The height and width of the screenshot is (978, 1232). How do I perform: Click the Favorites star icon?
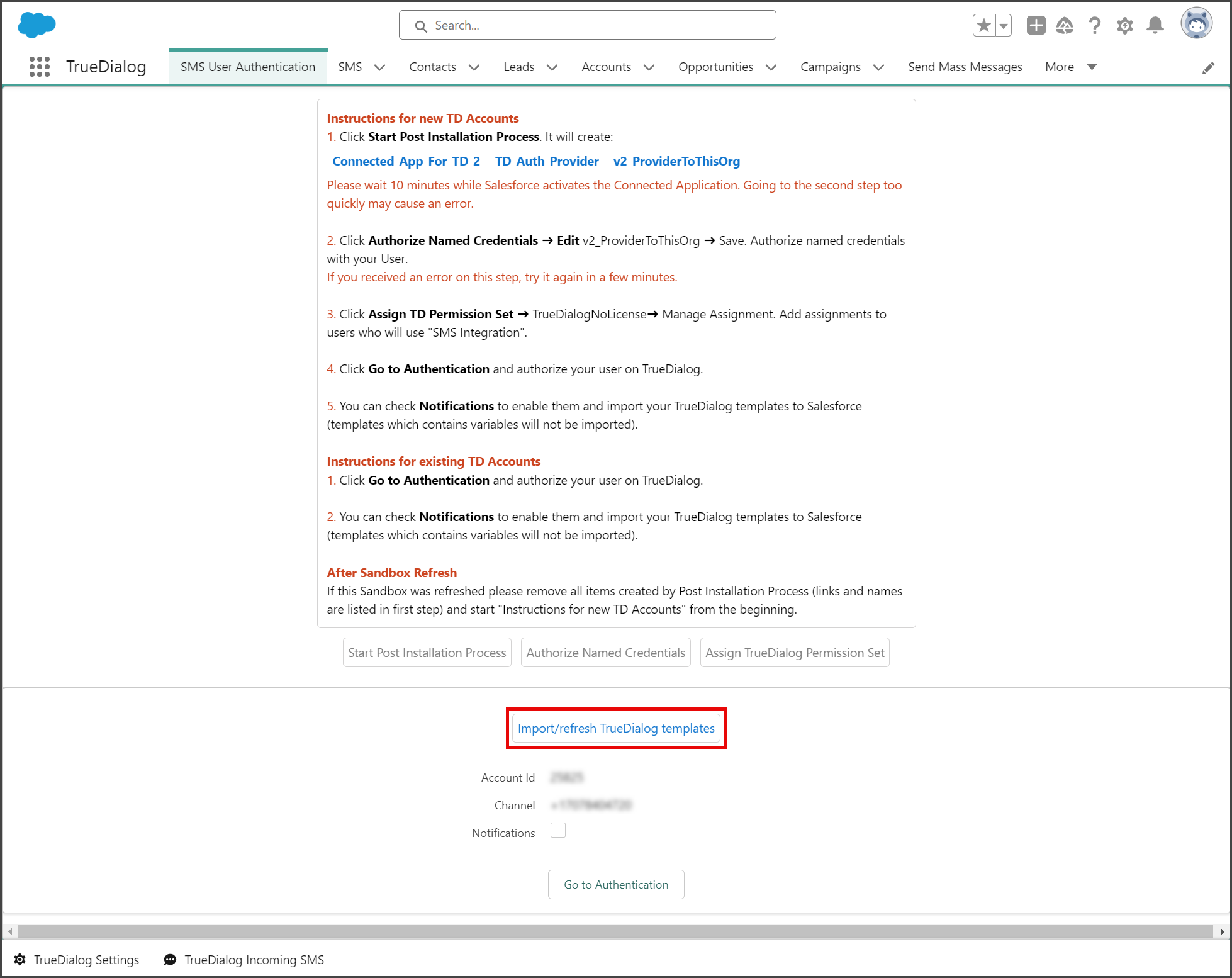[x=984, y=25]
